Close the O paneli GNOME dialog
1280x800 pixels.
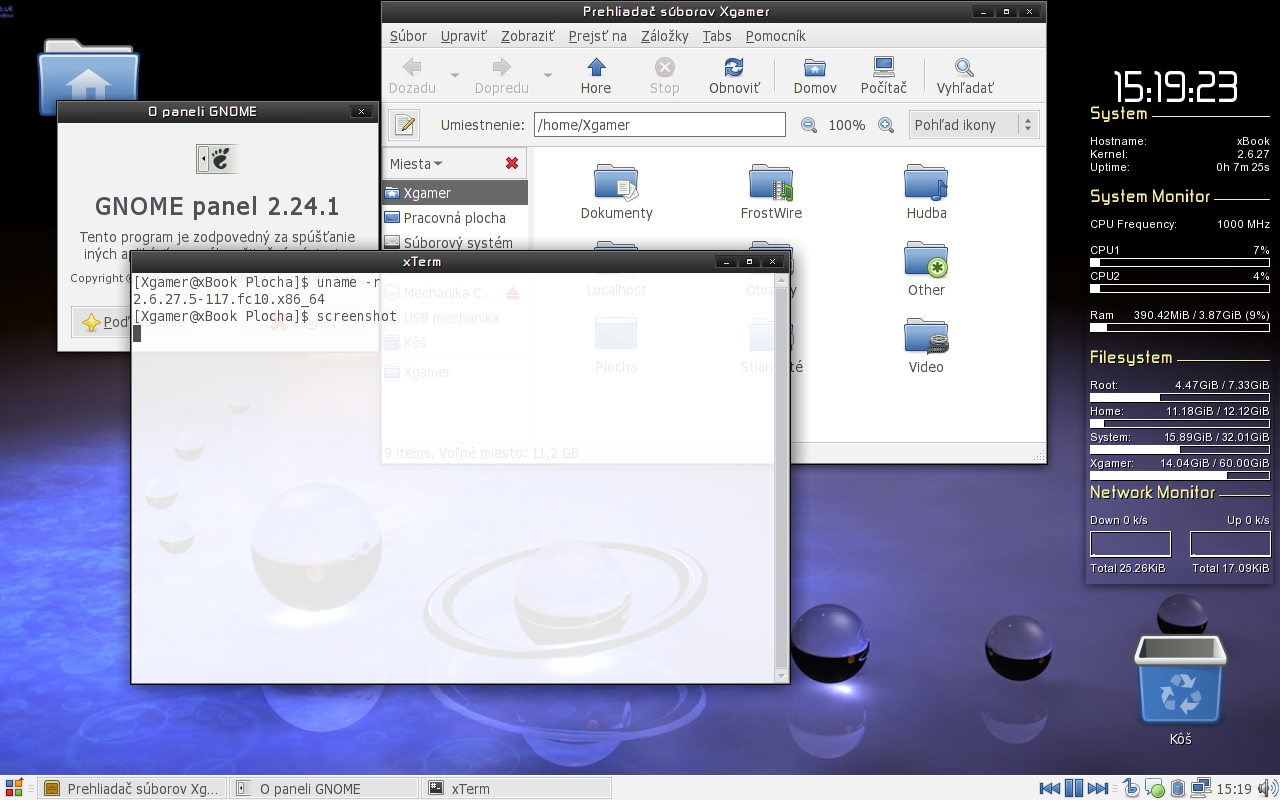(361, 112)
